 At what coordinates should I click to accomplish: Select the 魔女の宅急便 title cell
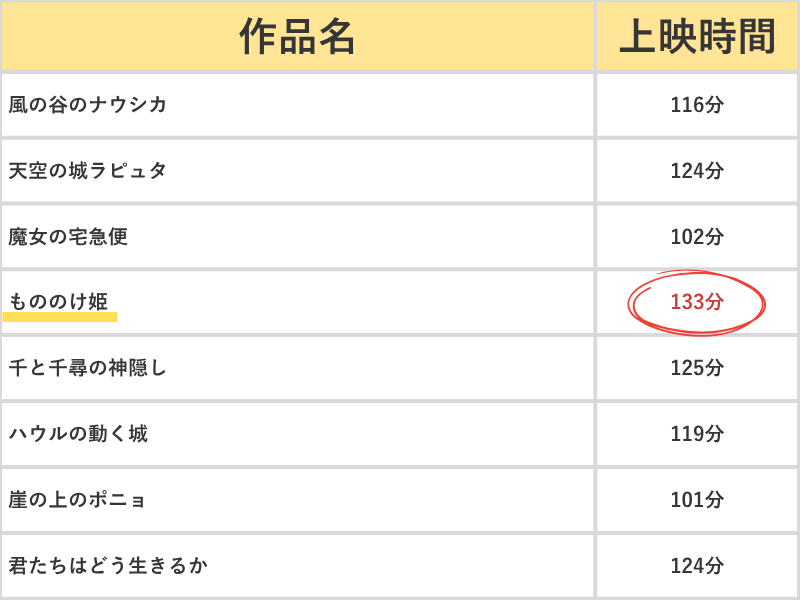click(x=297, y=237)
